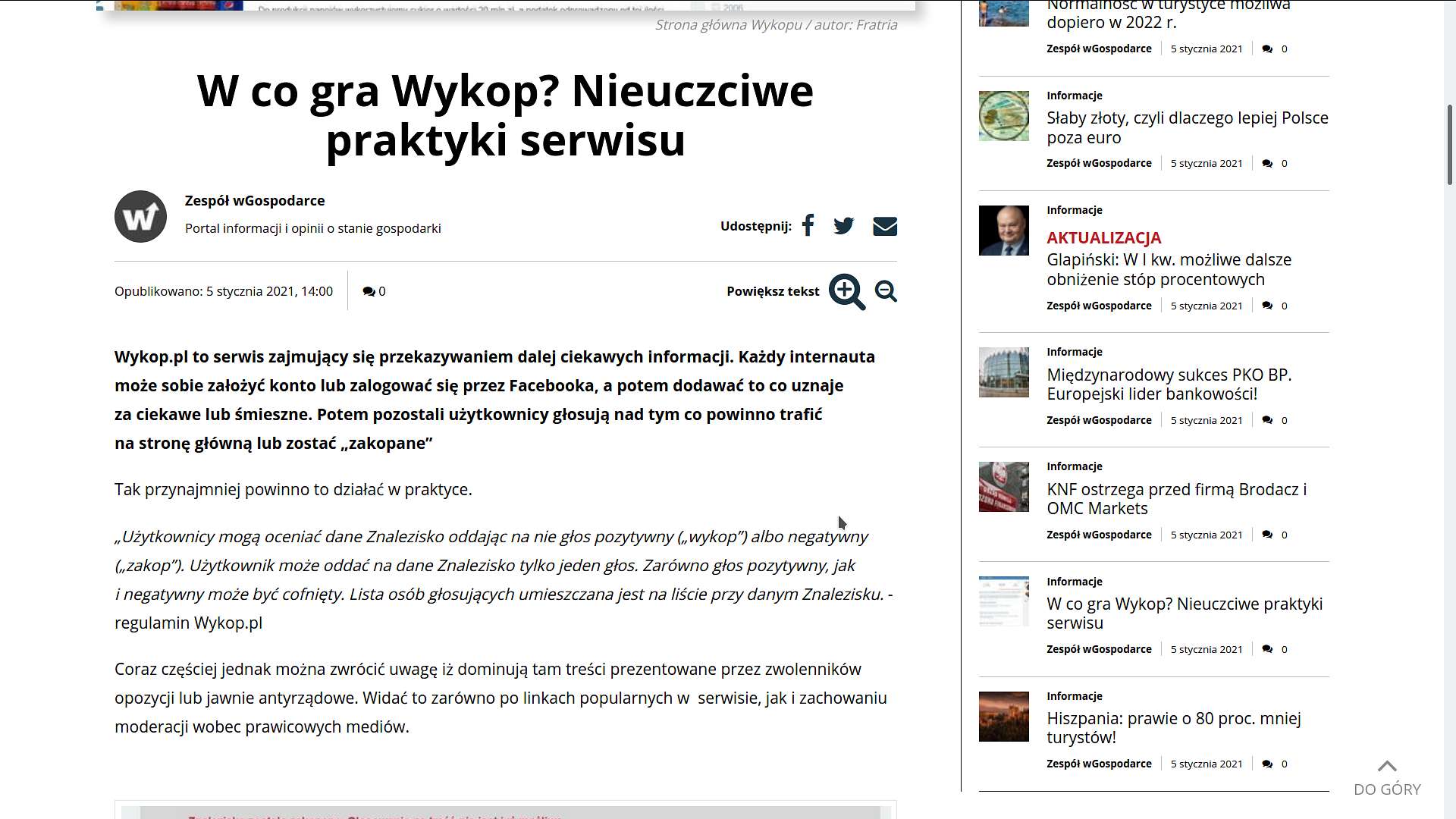
Task: Click the wGospodarce round author logo
Action: pyautogui.click(x=140, y=216)
